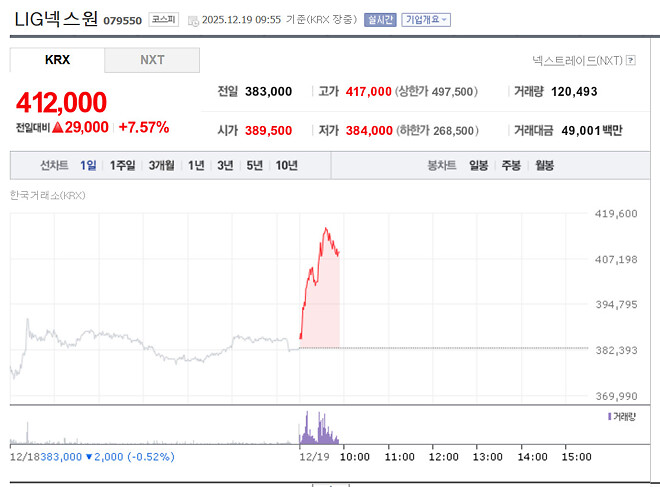Image resolution: width=660 pixels, height=487 pixels.
Task: Click the change amount 29,000
Action: 86,127
